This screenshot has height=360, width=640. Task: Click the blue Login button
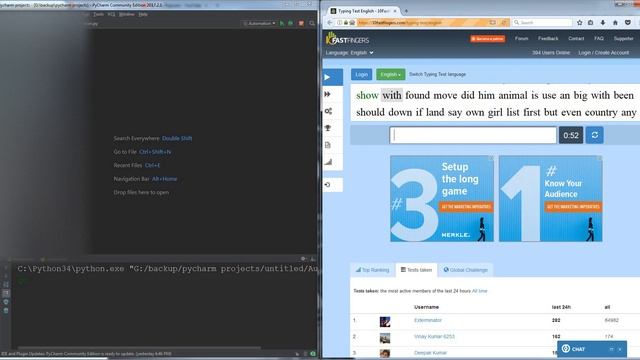361,74
